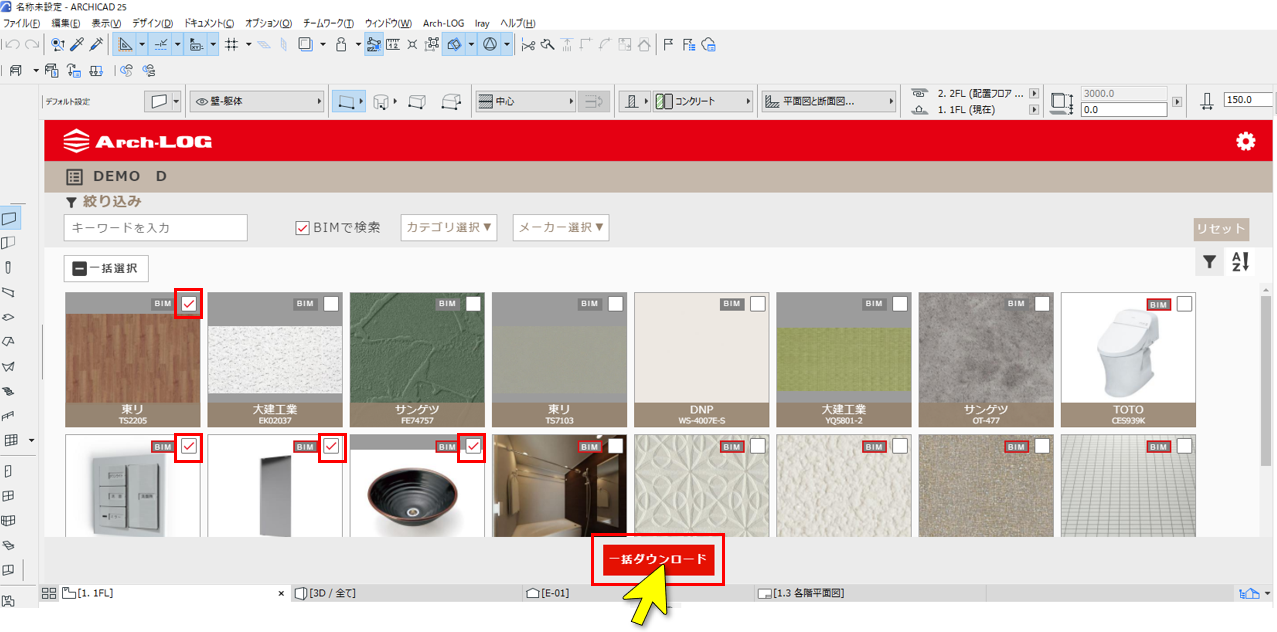1277x632 pixels.
Task: Click the 一括選択 button
Action: [x=106, y=268]
